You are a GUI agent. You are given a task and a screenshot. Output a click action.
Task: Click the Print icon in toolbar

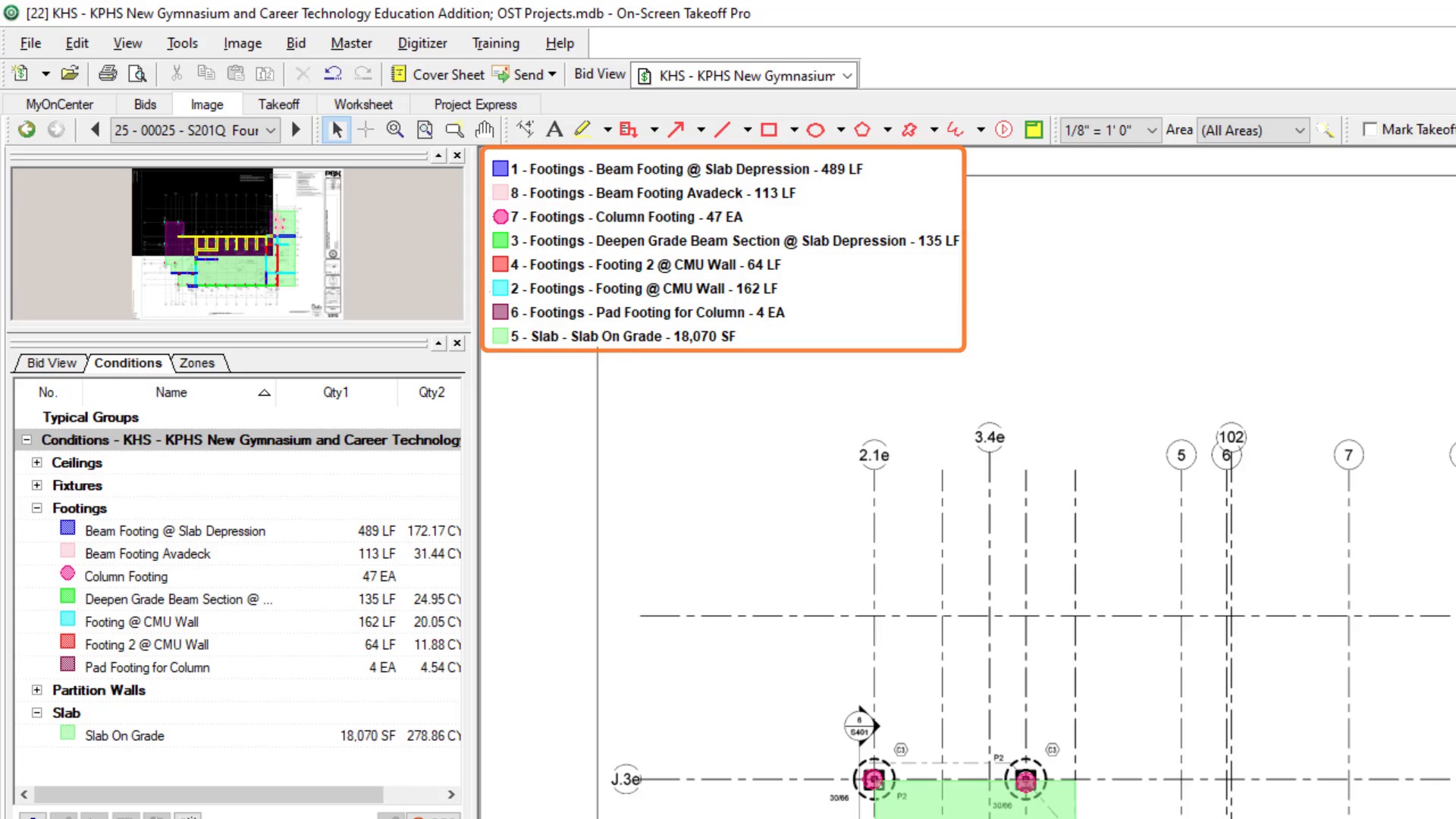pyautogui.click(x=108, y=74)
